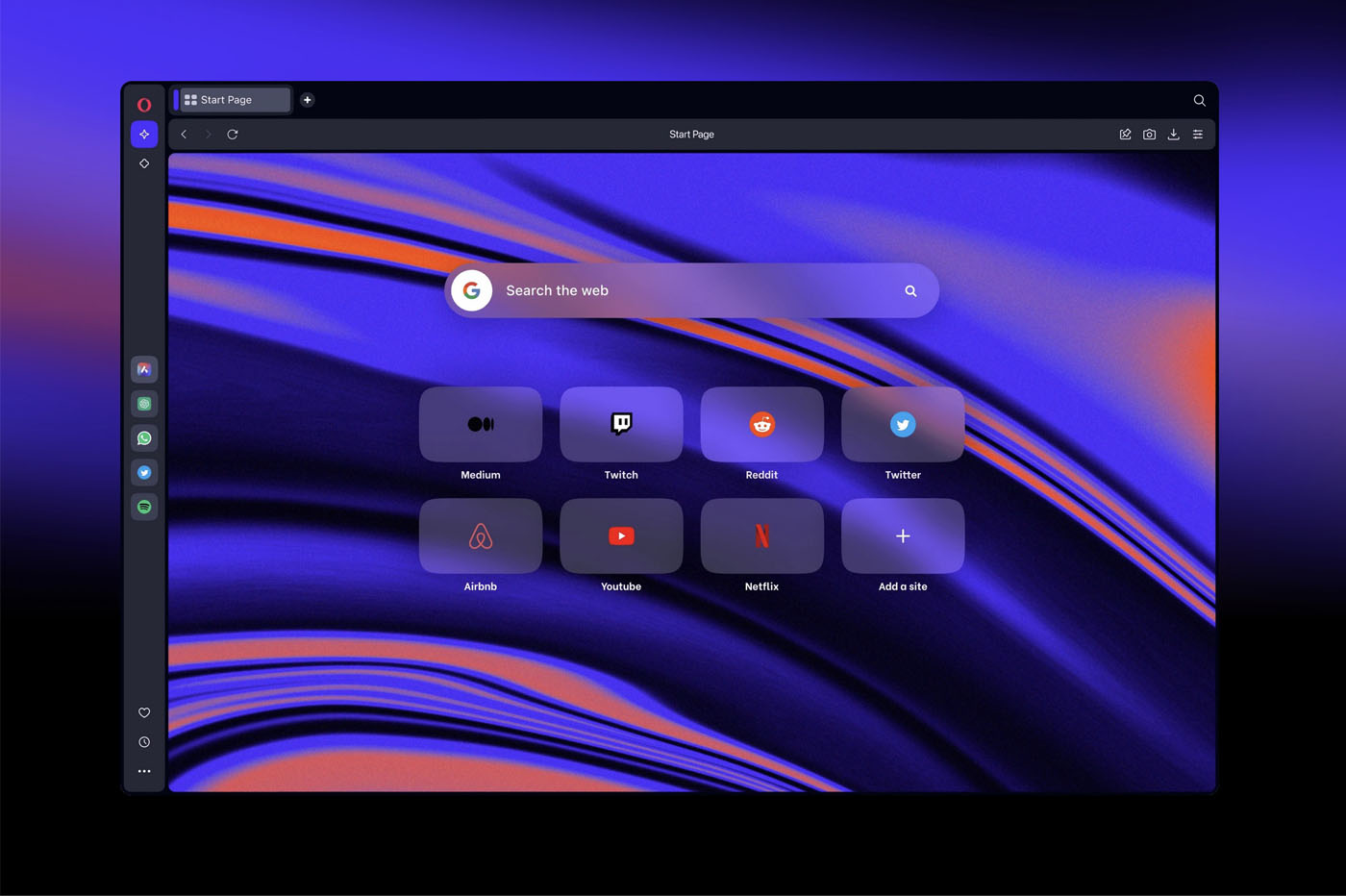Open the Spotify player in sidebar
This screenshot has width=1346, height=896.
click(x=144, y=507)
